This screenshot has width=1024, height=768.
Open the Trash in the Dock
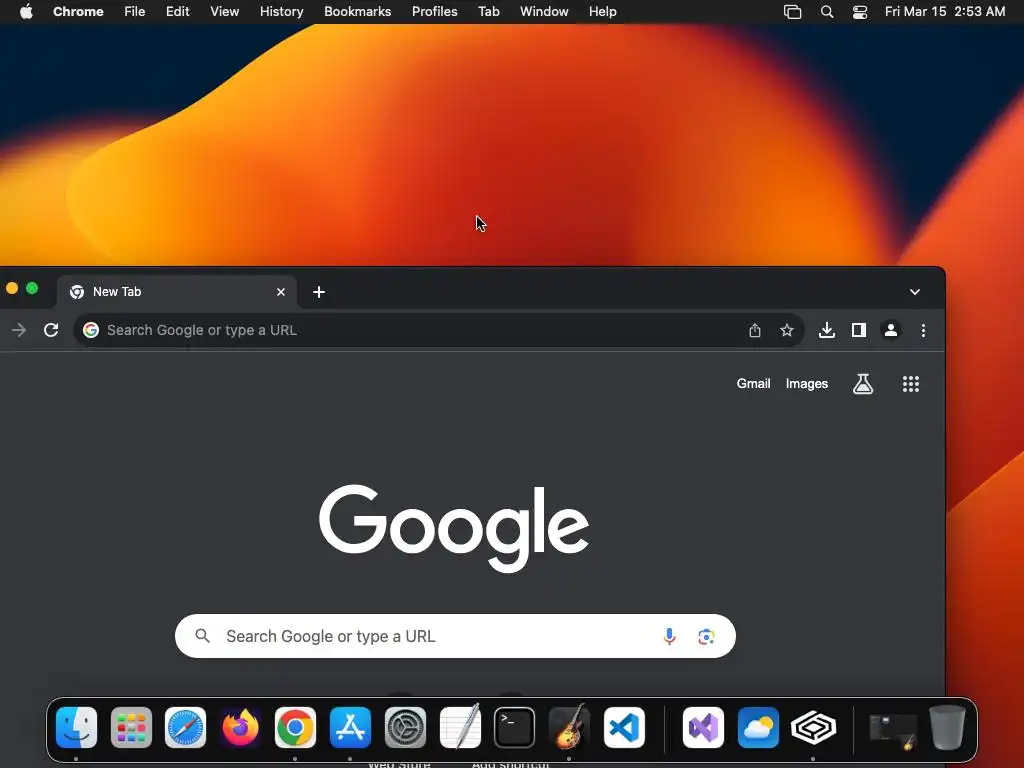point(947,727)
